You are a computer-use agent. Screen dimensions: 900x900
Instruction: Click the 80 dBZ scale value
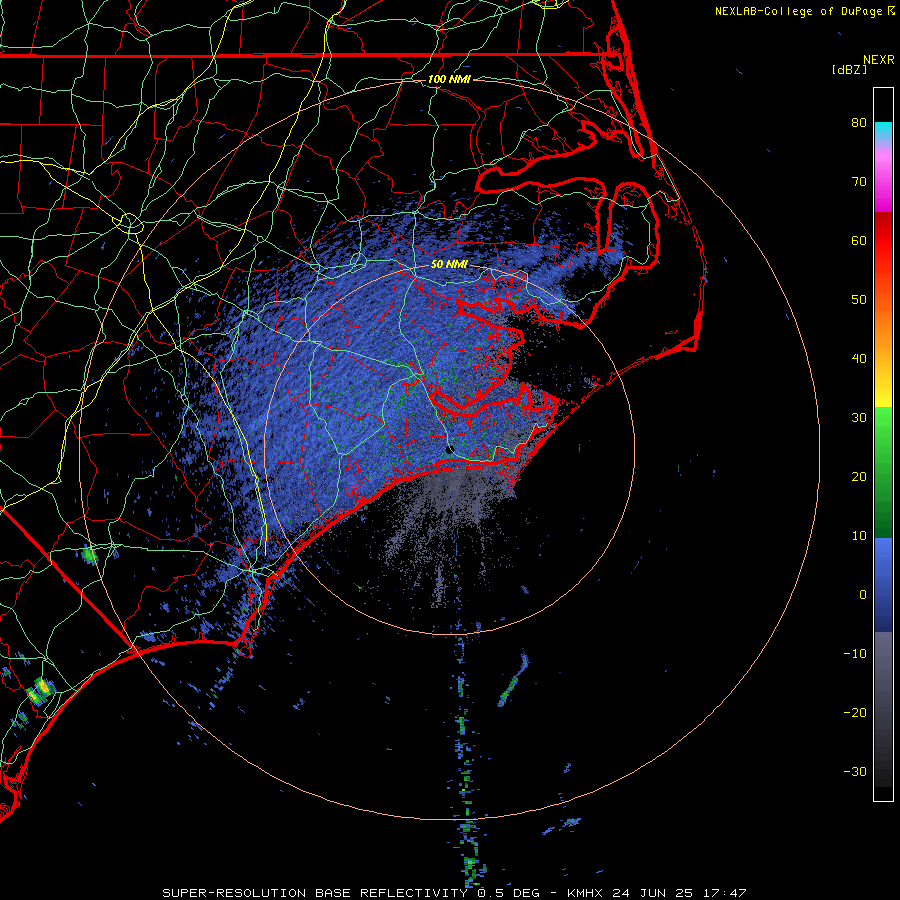[x=859, y=122]
